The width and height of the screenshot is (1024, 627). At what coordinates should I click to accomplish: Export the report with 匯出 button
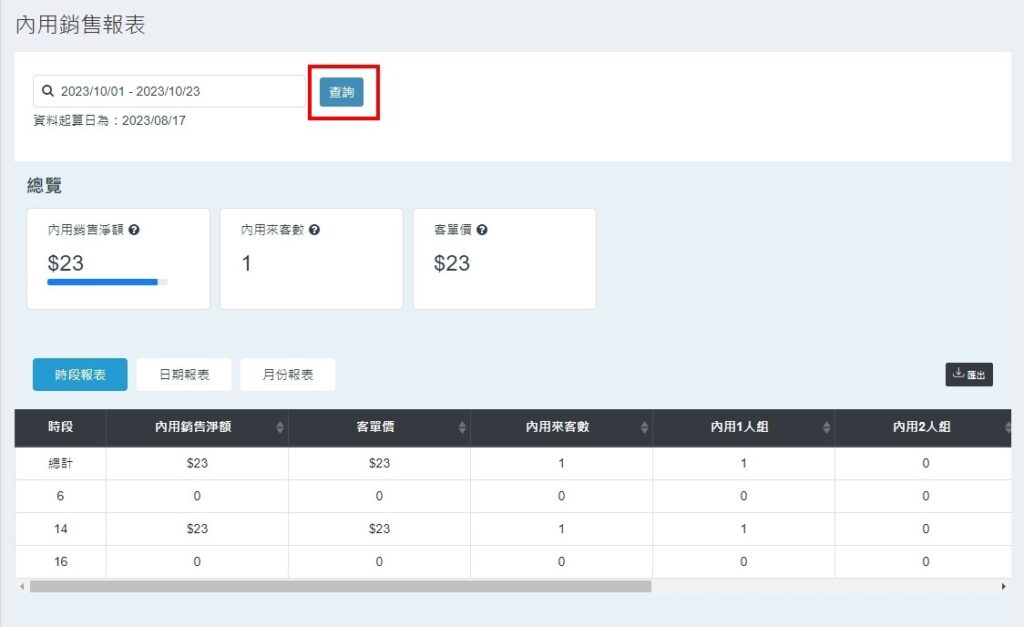[x=968, y=374]
